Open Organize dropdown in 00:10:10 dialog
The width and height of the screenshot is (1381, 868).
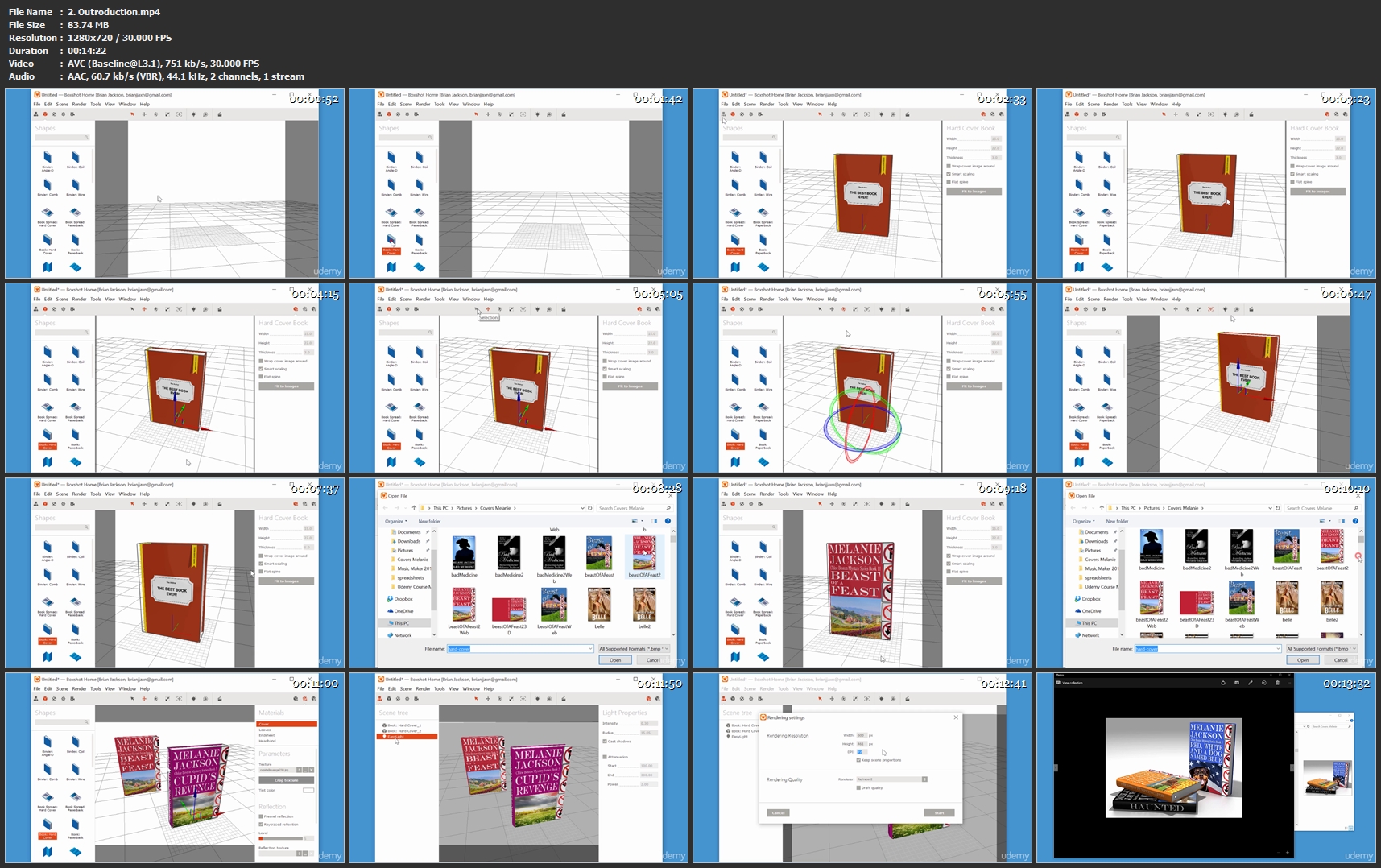(x=1084, y=521)
